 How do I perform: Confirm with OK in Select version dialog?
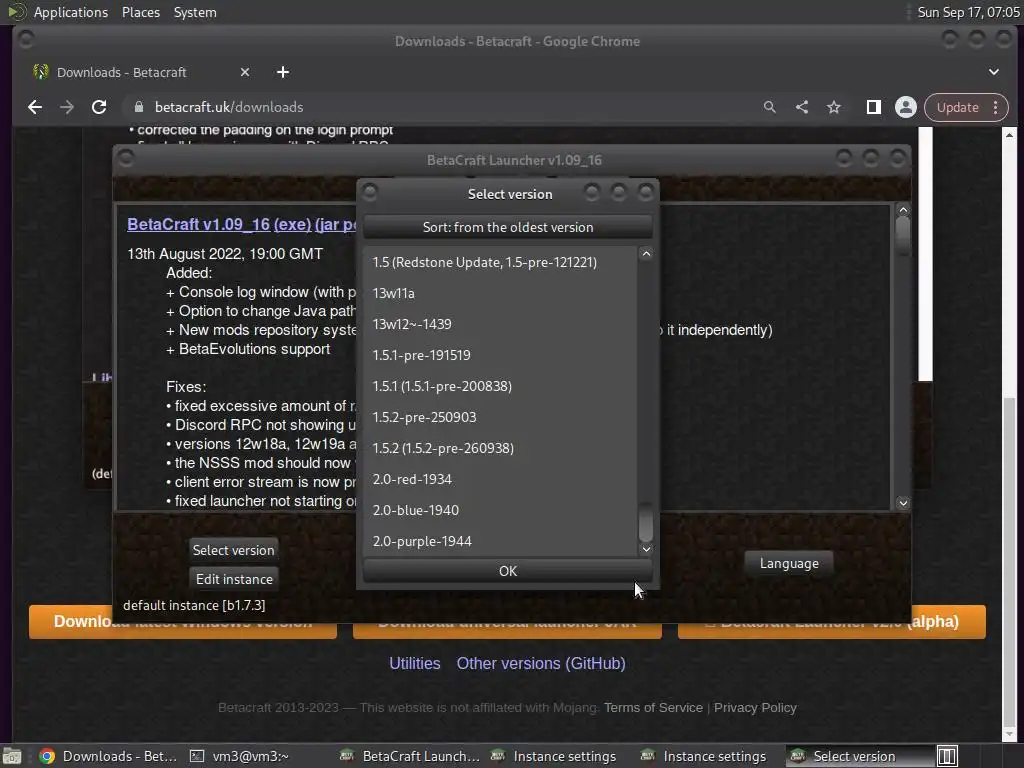click(x=507, y=571)
